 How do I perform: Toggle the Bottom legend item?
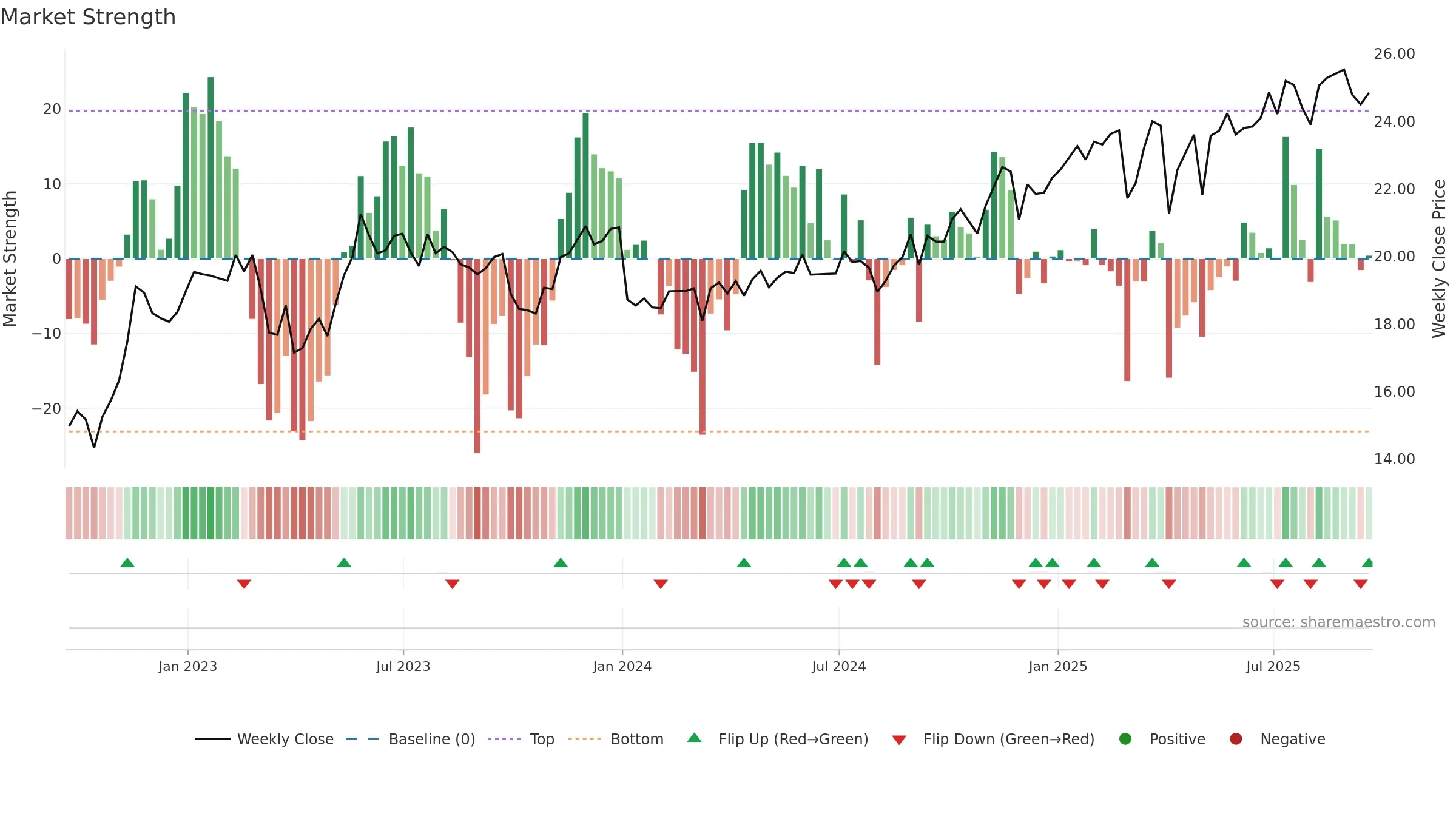(x=616, y=739)
